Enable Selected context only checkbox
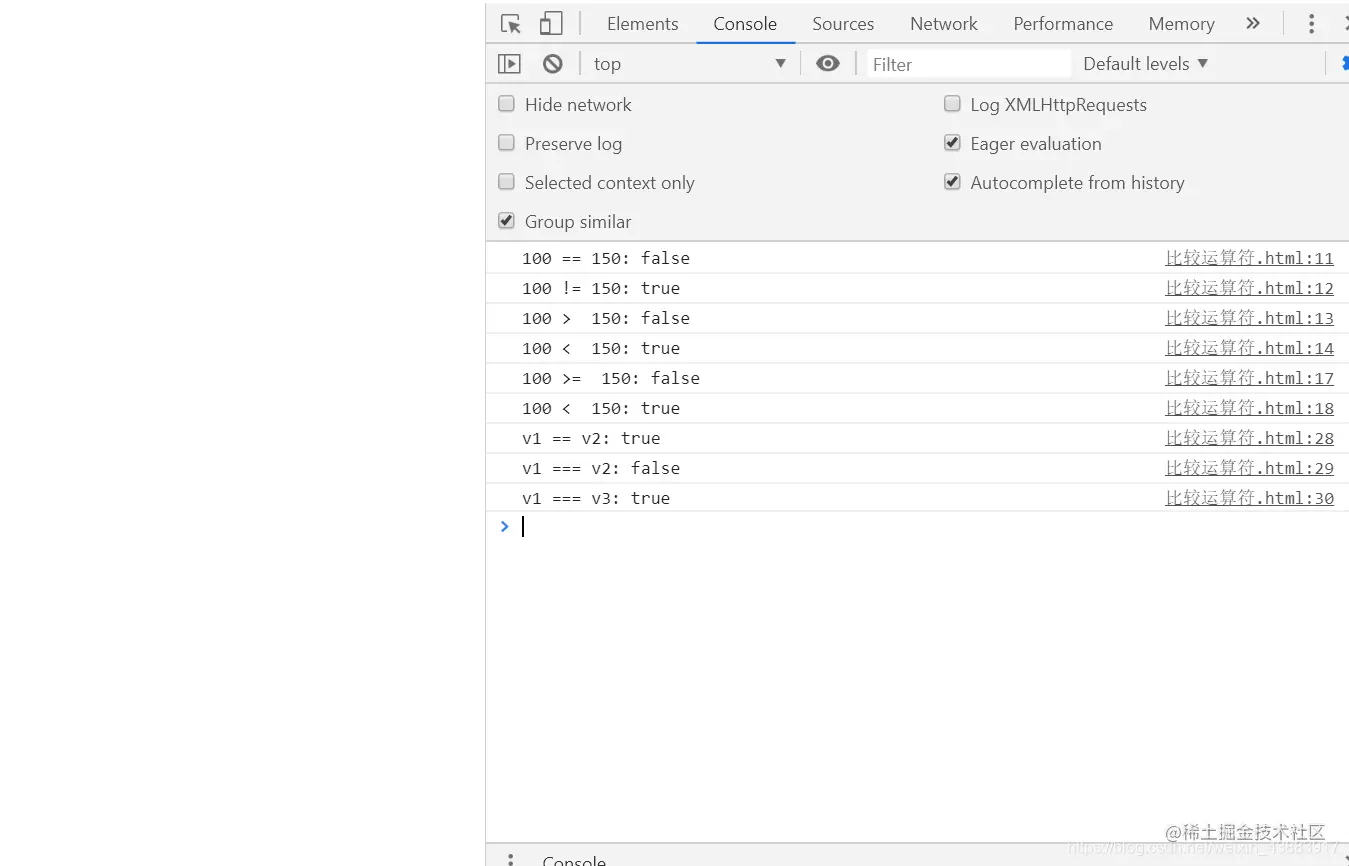This screenshot has width=1349, height=866. coord(507,182)
